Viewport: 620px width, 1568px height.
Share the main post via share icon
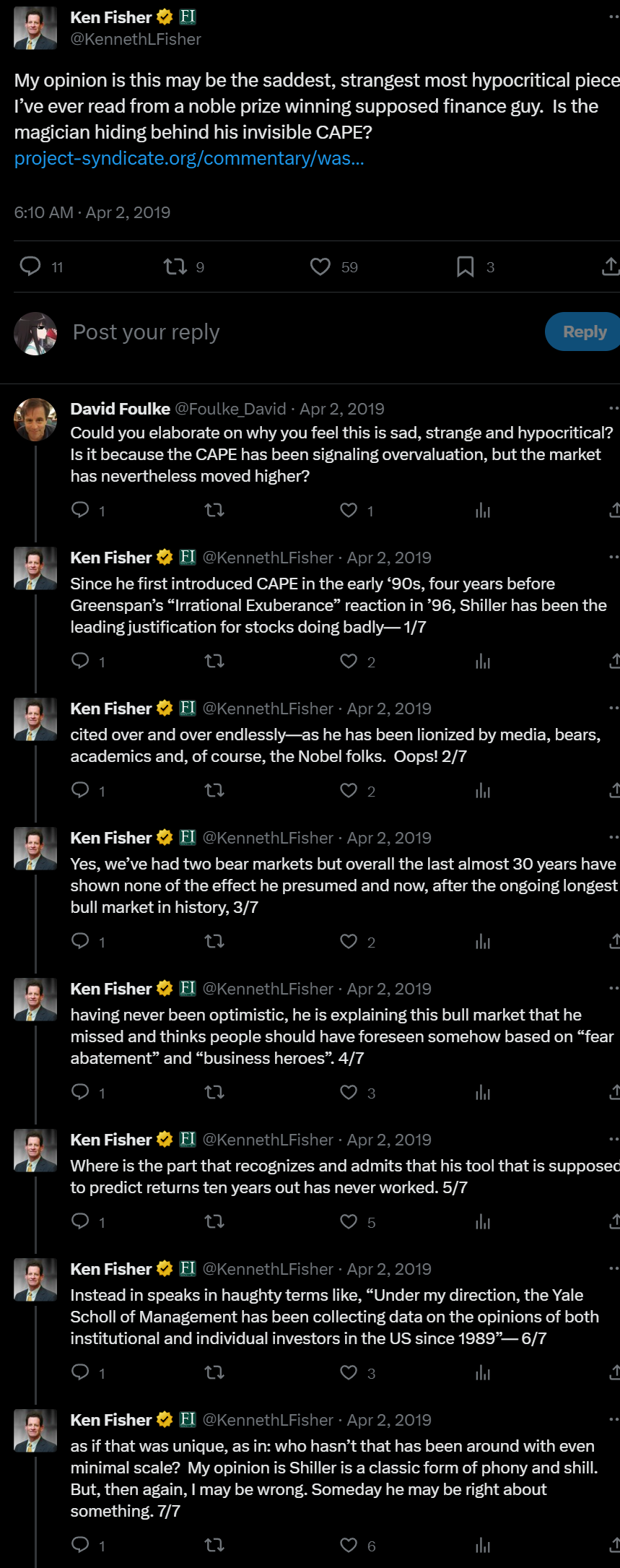pos(611,267)
